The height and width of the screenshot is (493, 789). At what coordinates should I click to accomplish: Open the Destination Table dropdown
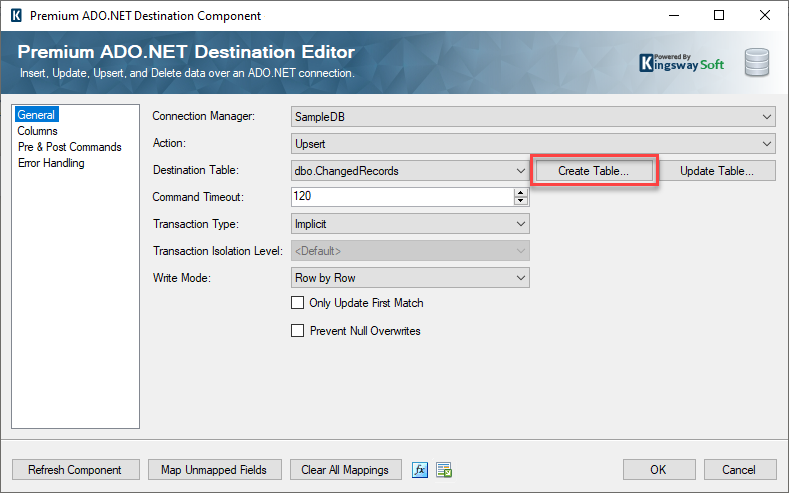410,171
